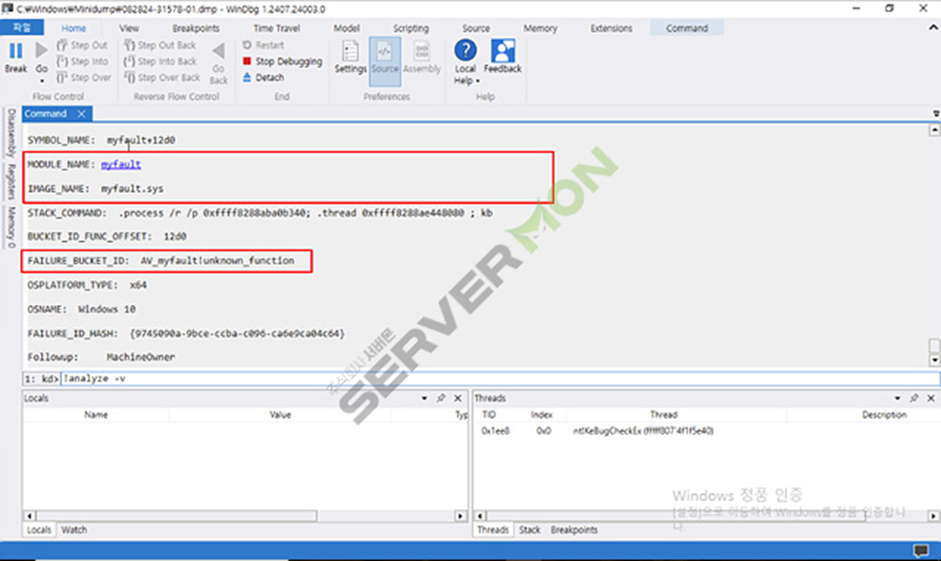Switch to the Breakpoints bottom tab
This screenshot has height=561, width=941.
click(x=574, y=530)
